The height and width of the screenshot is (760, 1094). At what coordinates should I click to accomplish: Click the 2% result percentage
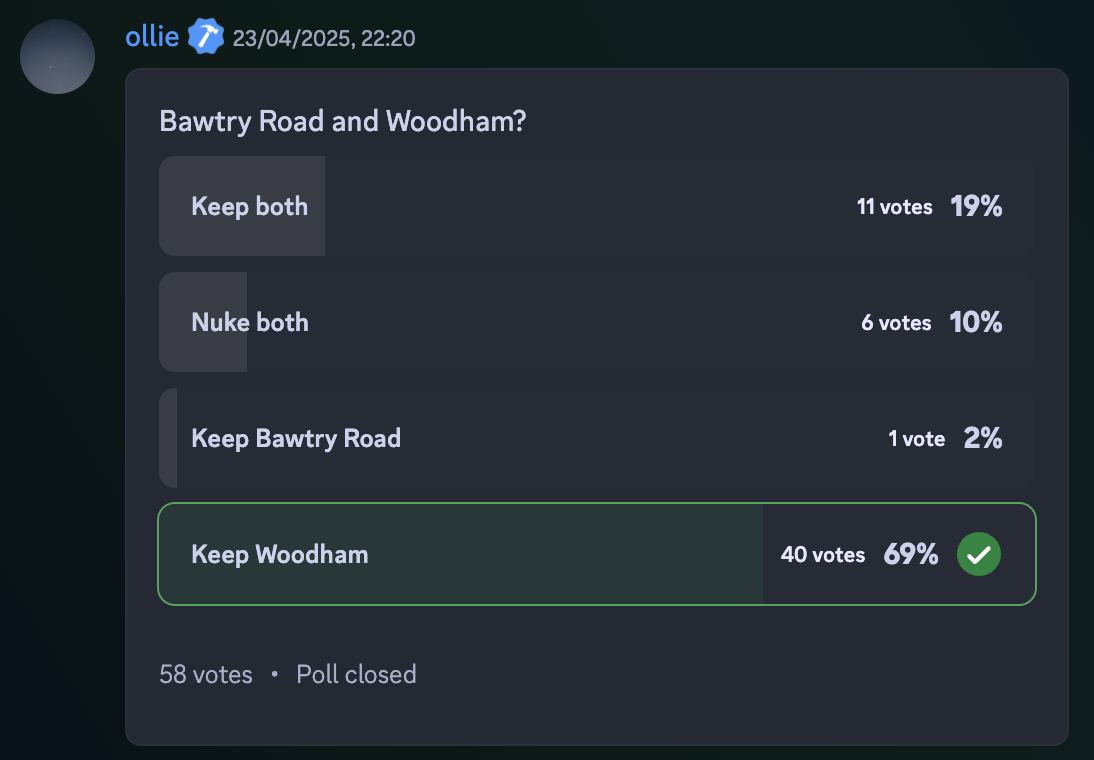click(983, 438)
